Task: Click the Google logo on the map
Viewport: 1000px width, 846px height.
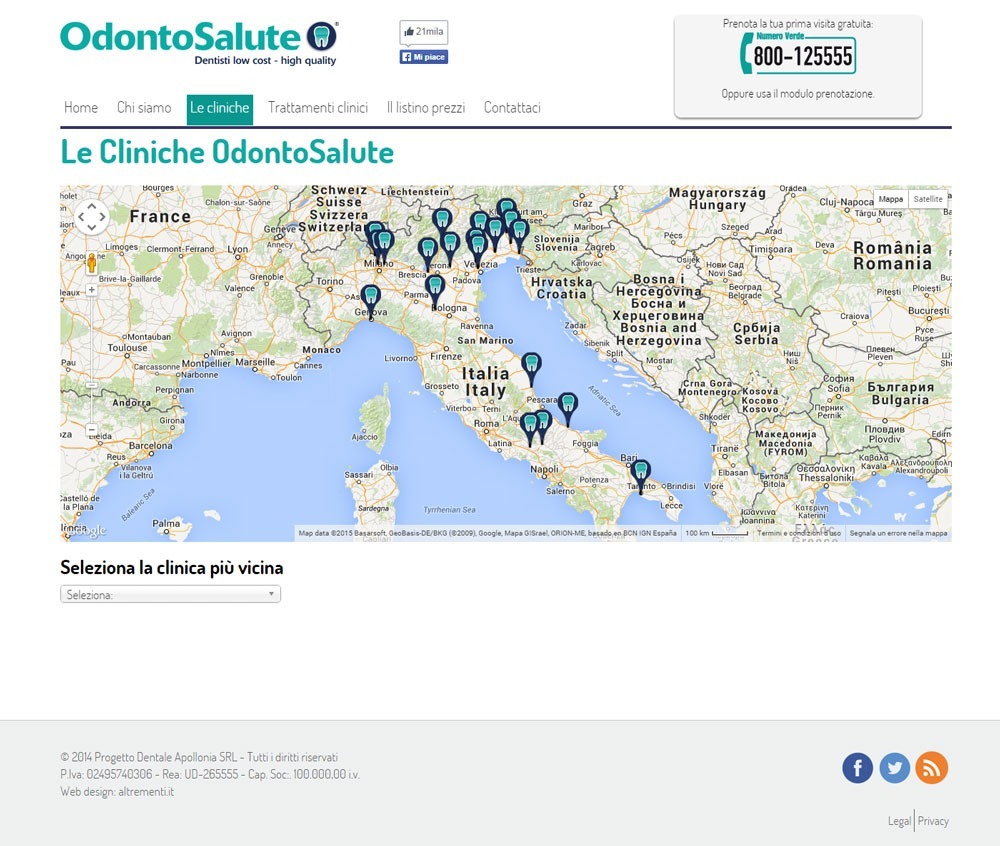Action: [x=87, y=530]
